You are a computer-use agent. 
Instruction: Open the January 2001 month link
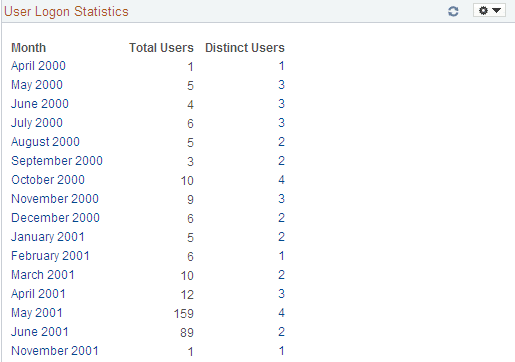tap(48, 237)
